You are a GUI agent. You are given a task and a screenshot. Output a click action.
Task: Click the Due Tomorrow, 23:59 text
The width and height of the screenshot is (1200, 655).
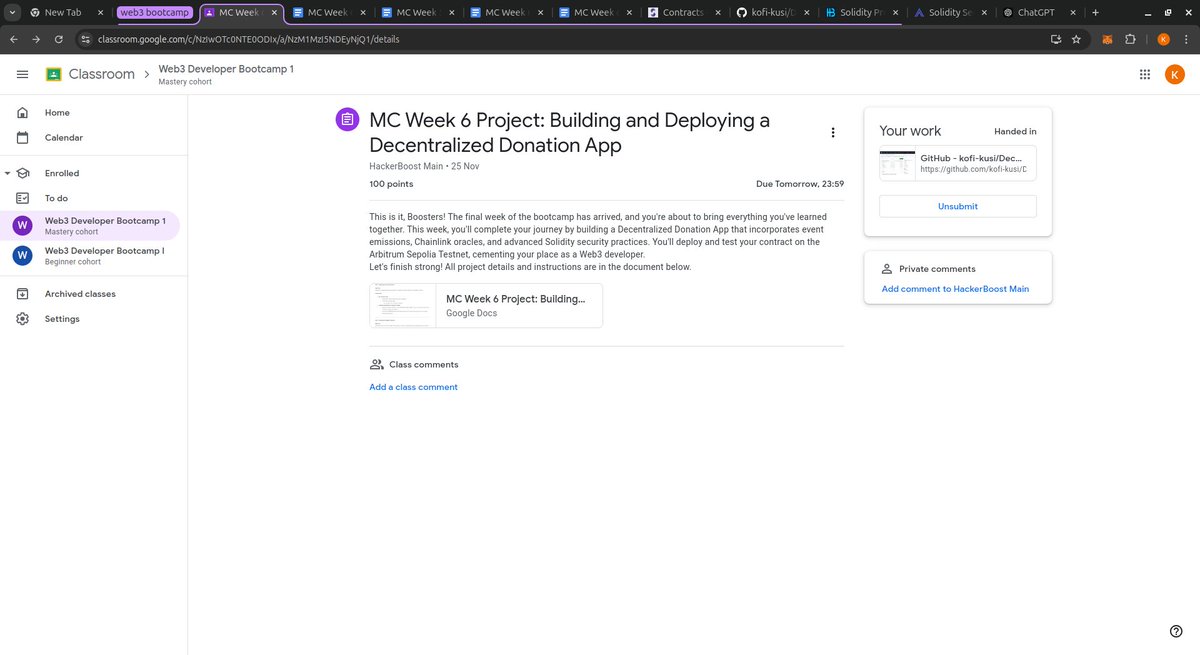click(800, 184)
